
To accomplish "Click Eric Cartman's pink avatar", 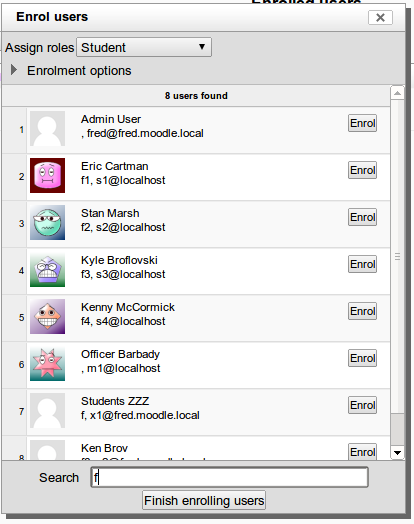I will tap(47, 176).
